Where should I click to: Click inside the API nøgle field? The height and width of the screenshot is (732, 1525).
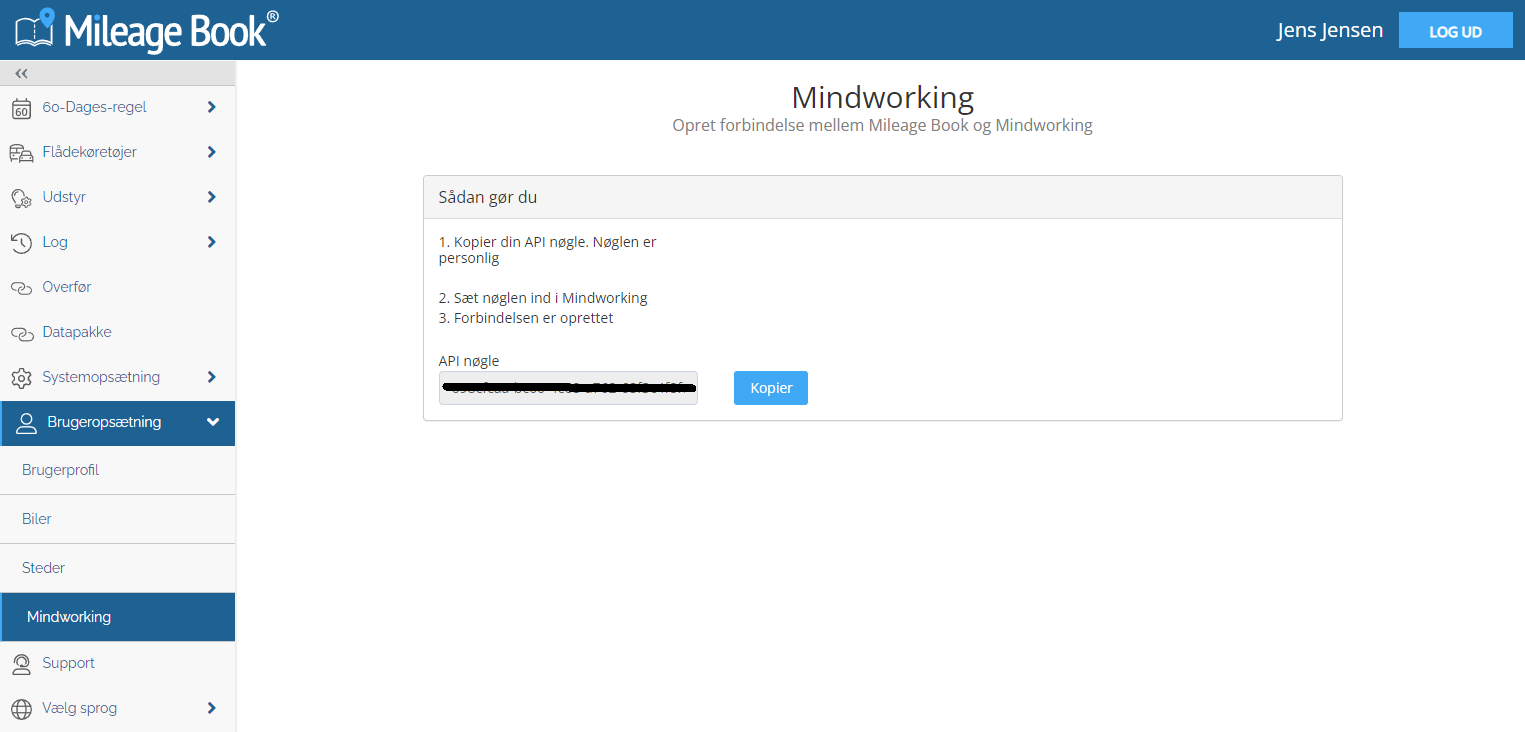(568, 388)
